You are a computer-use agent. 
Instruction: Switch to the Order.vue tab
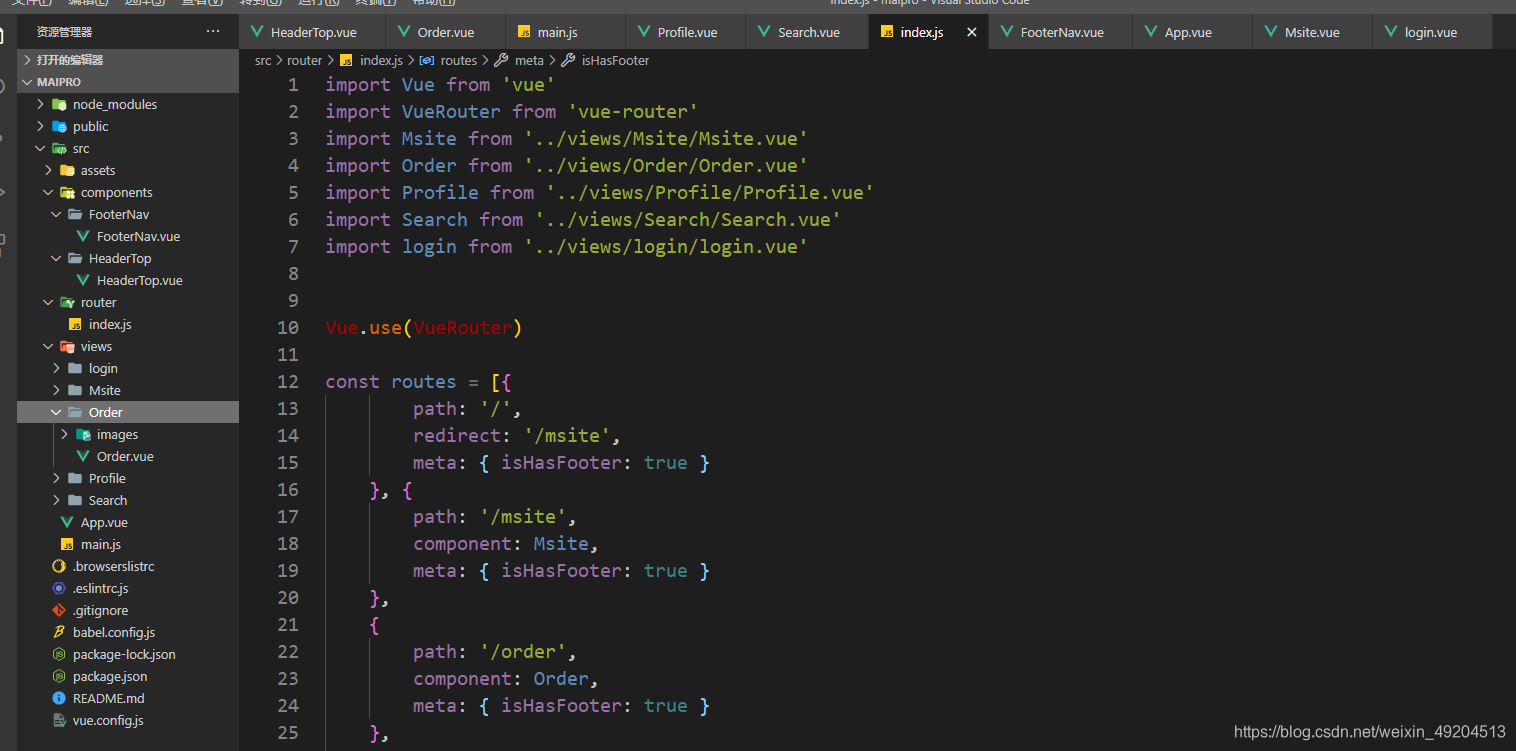pyautogui.click(x=446, y=32)
